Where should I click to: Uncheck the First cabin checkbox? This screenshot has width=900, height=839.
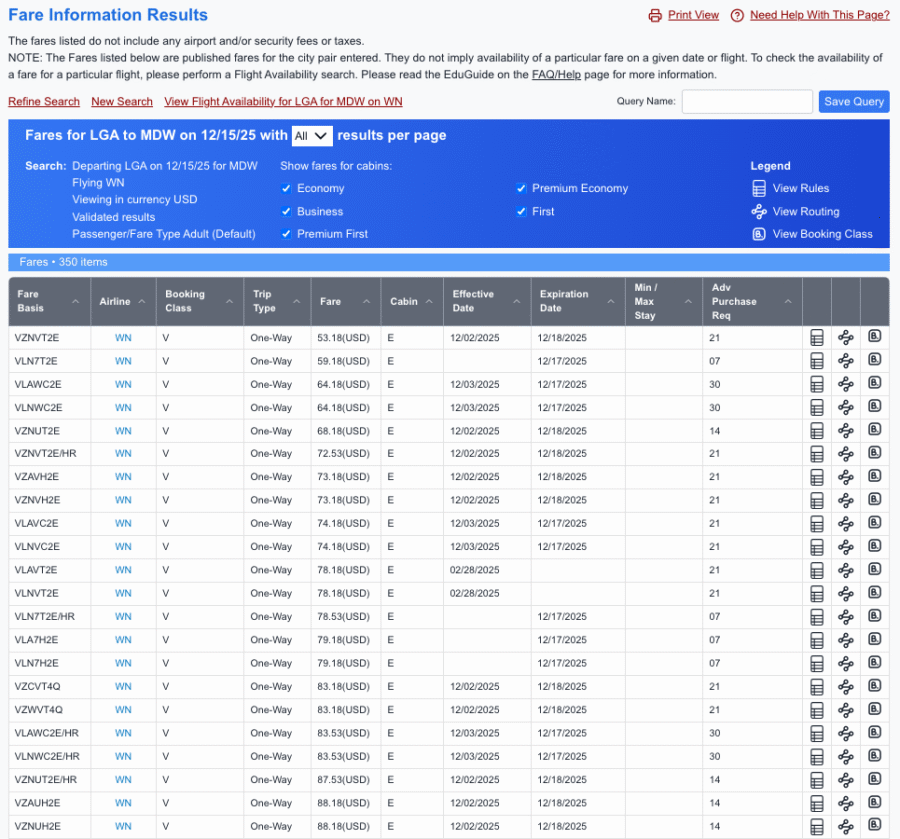[521, 211]
